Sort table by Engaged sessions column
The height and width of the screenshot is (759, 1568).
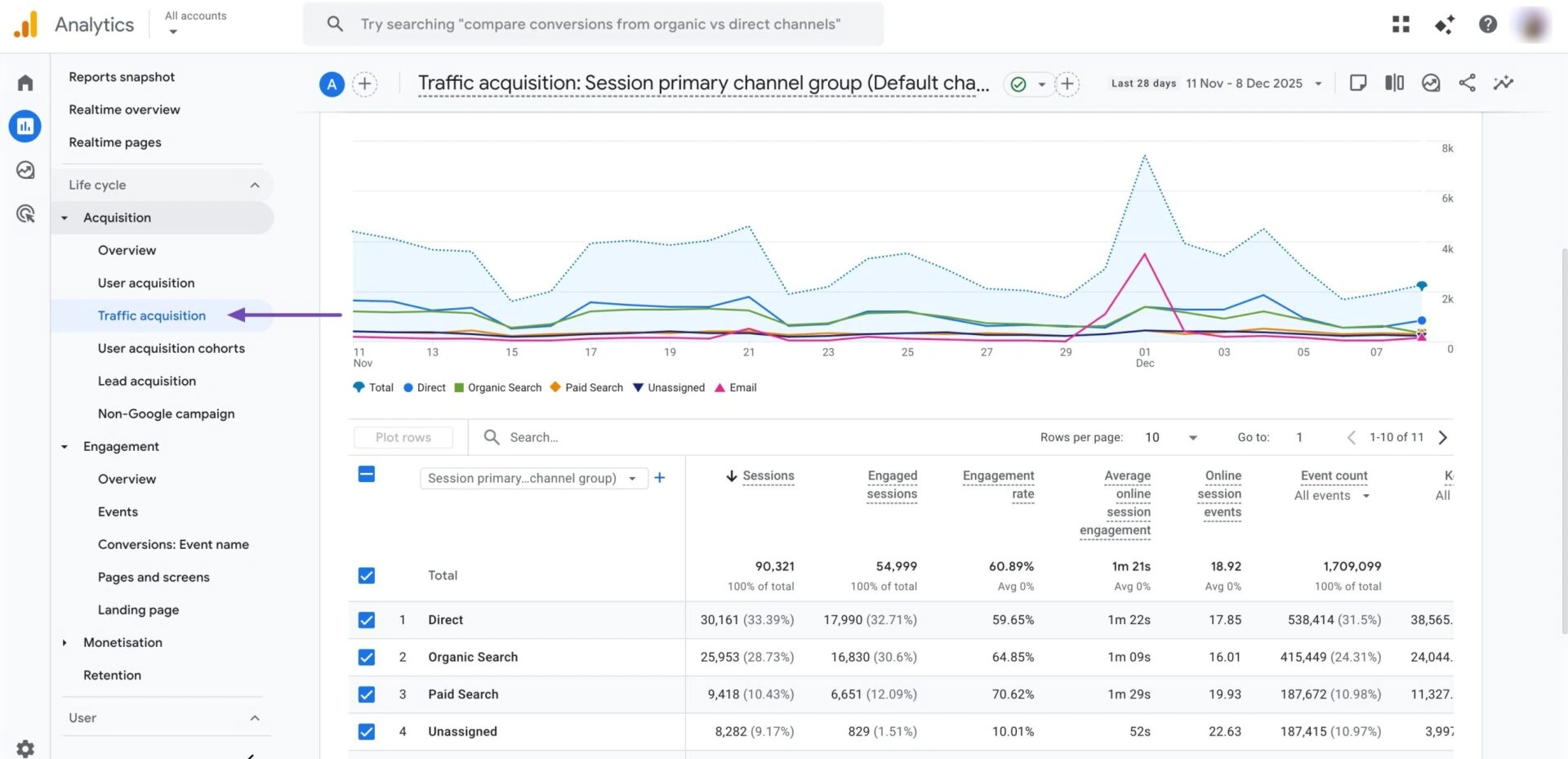[x=892, y=484]
